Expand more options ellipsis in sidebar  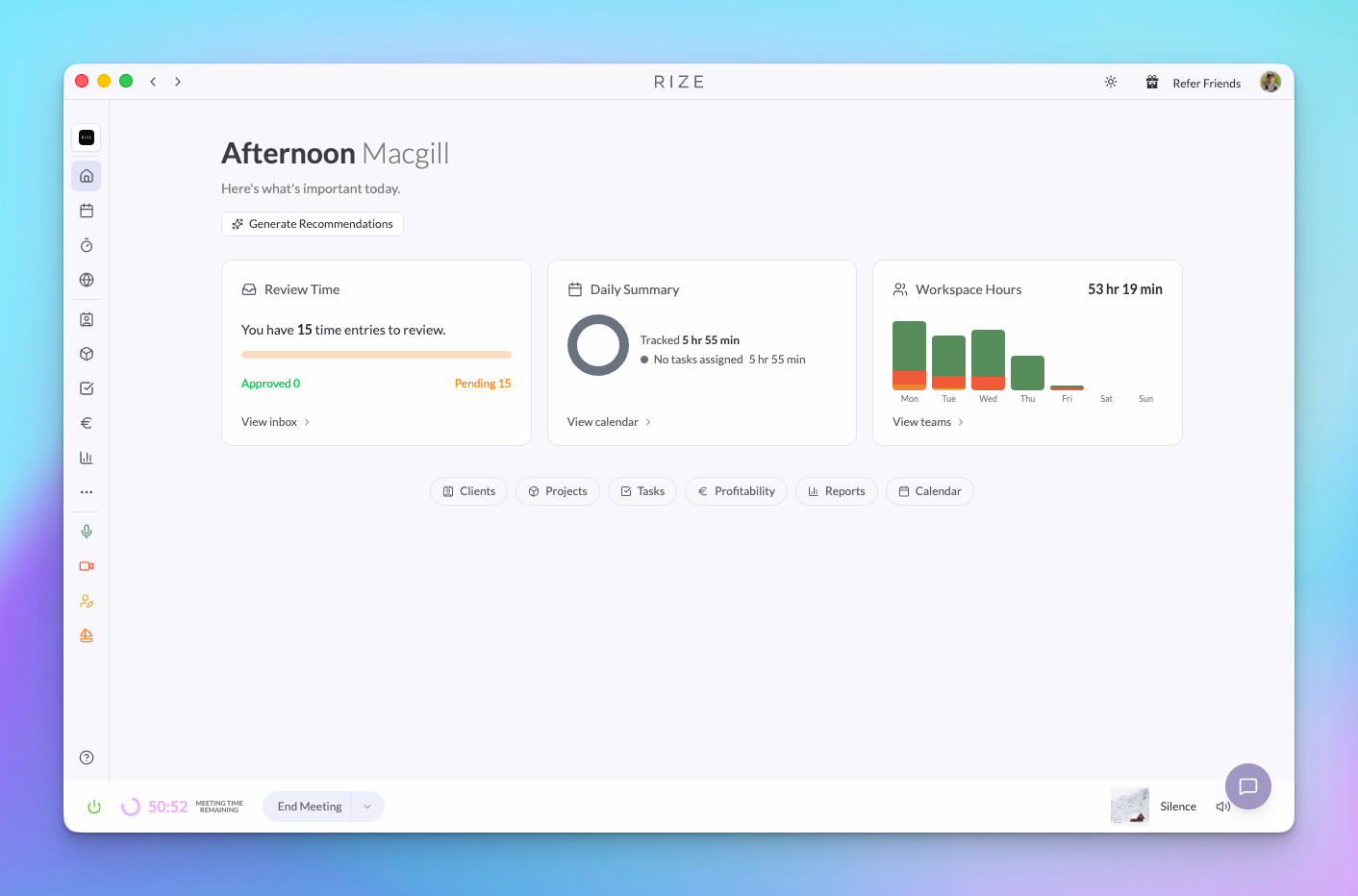tap(87, 492)
